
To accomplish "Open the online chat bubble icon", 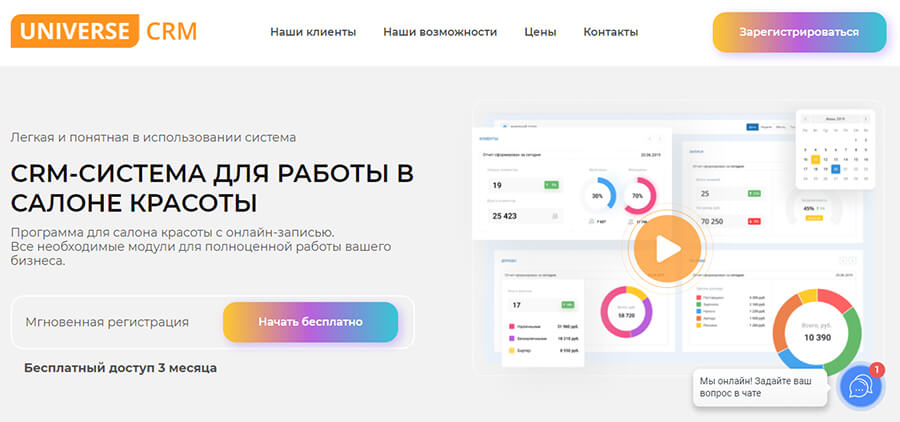I will tap(859, 386).
